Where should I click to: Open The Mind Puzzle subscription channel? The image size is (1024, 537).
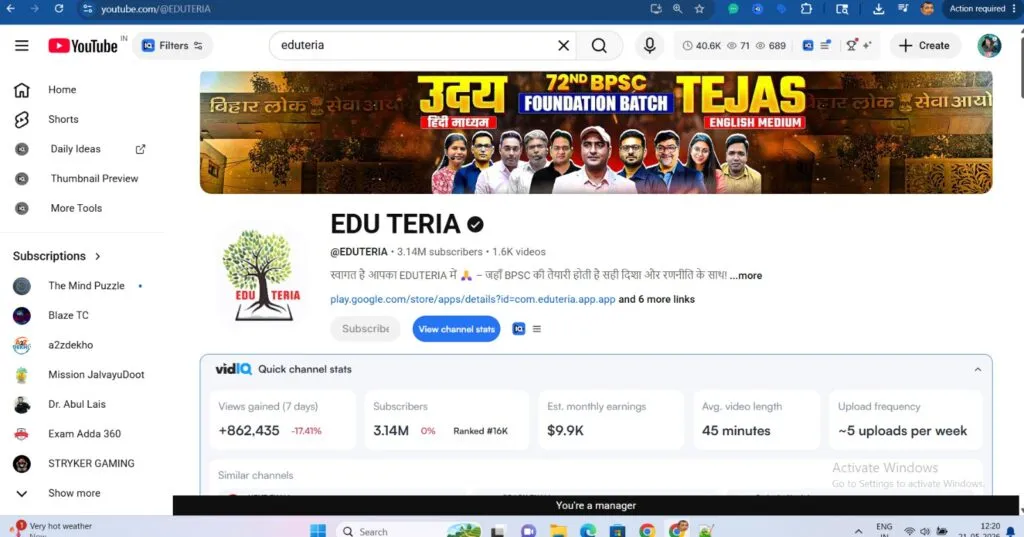pos(86,285)
